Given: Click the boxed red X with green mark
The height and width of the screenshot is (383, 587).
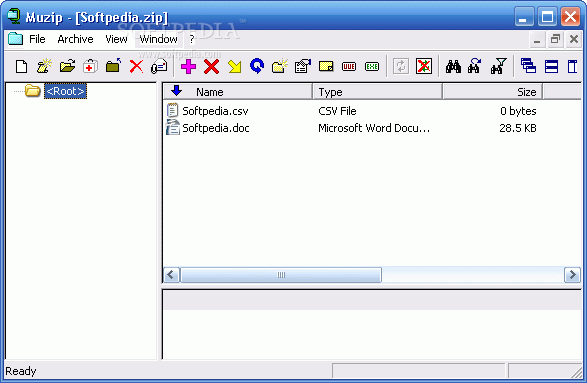Looking at the screenshot, I should click(x=424, y=67).
